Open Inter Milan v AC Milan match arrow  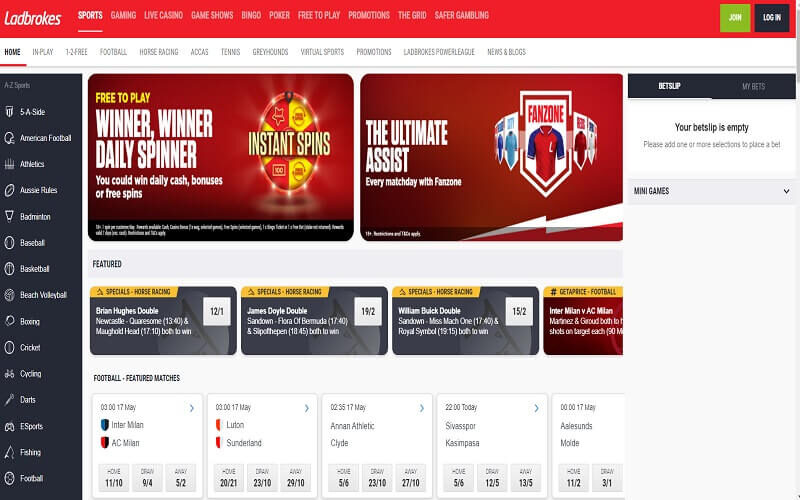[x=192, y=408]
